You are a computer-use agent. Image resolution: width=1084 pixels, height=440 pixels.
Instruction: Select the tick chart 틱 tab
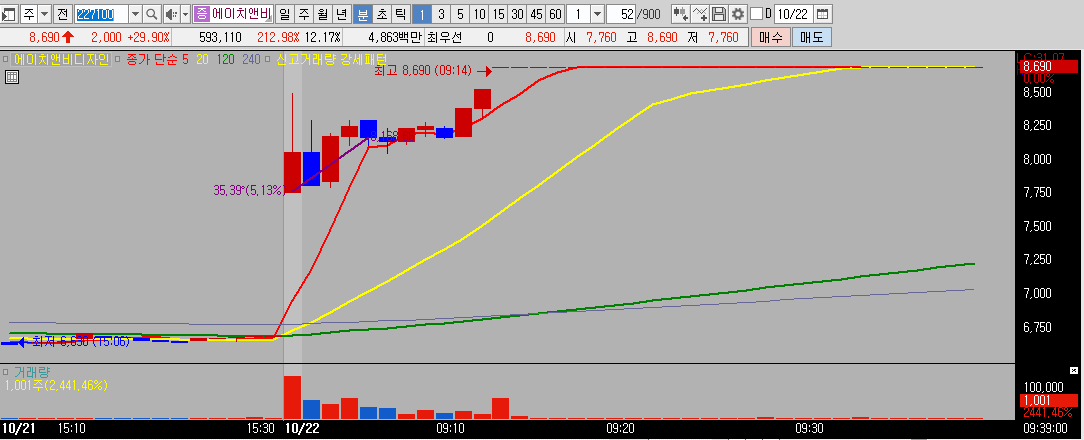pyautogui.click(x=400, y=13)
